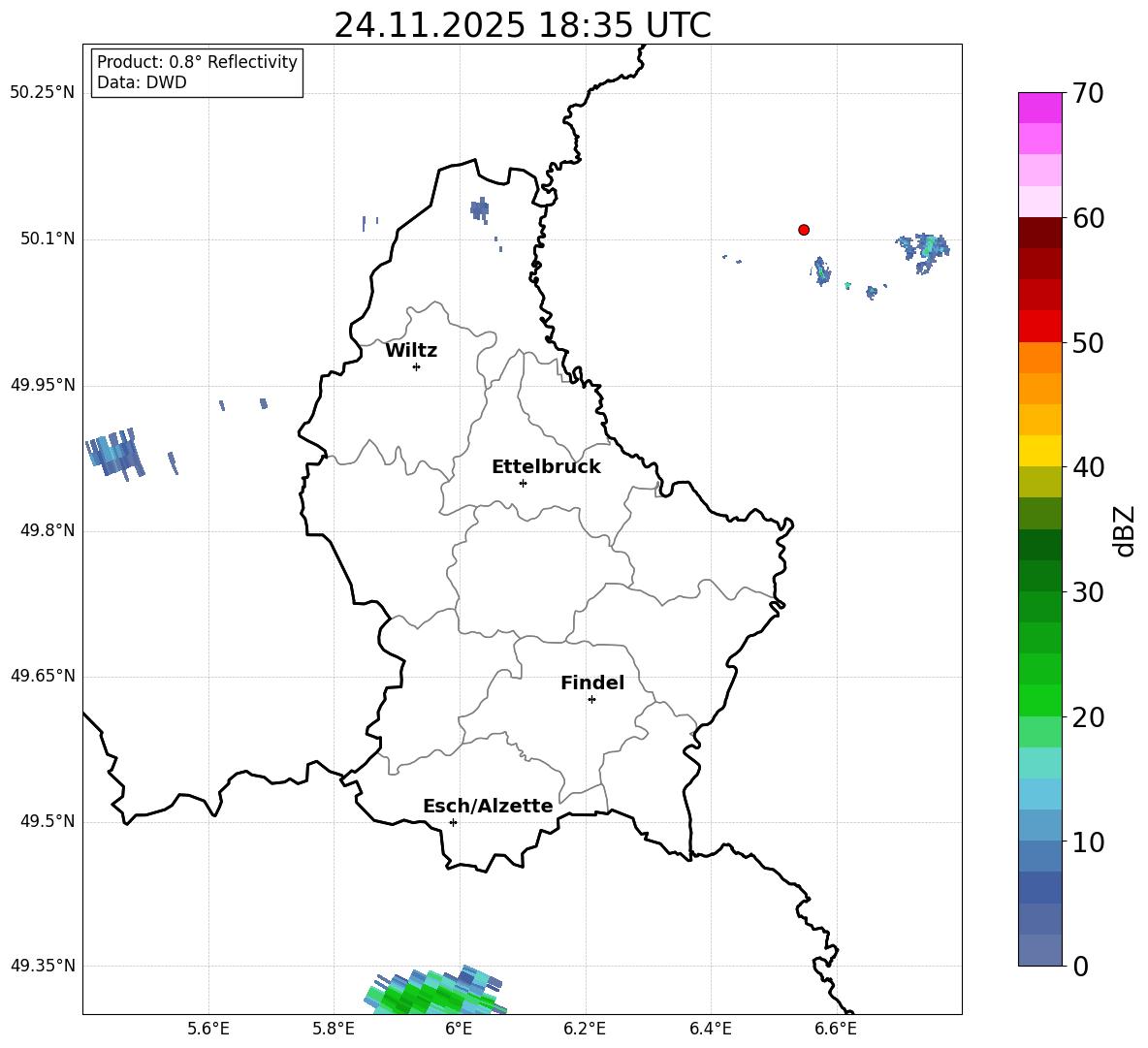Image resolution: width=1148 pixels, height=1048 pixels.
Task: Select the Findel city label
Action: (592, 683)
